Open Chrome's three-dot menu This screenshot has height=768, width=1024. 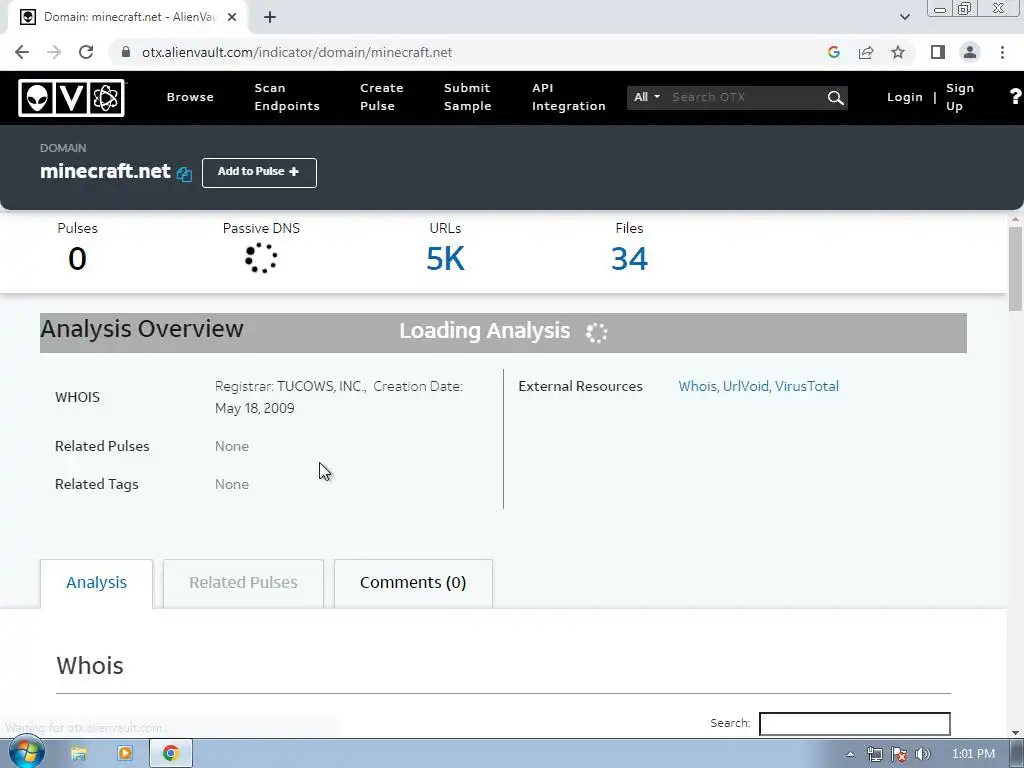click(x=1002, y=52)
